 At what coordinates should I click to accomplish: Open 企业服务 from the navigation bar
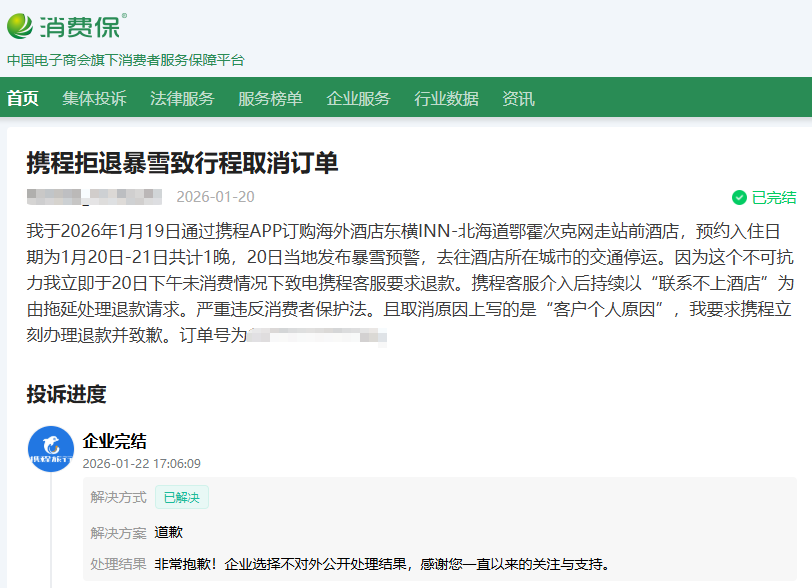point(358,99)
